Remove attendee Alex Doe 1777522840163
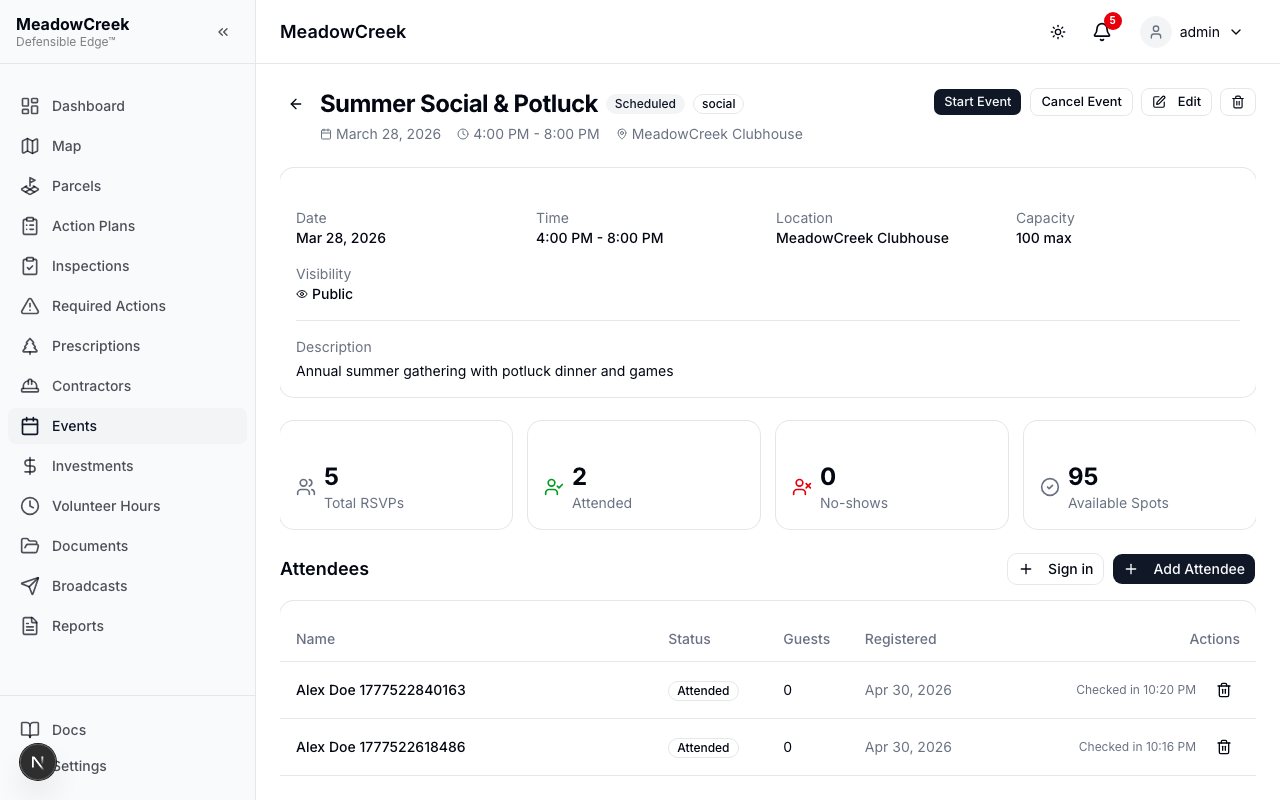Image resolution: width=1280 pixels, height=800 pixels. coord(1223,690)
